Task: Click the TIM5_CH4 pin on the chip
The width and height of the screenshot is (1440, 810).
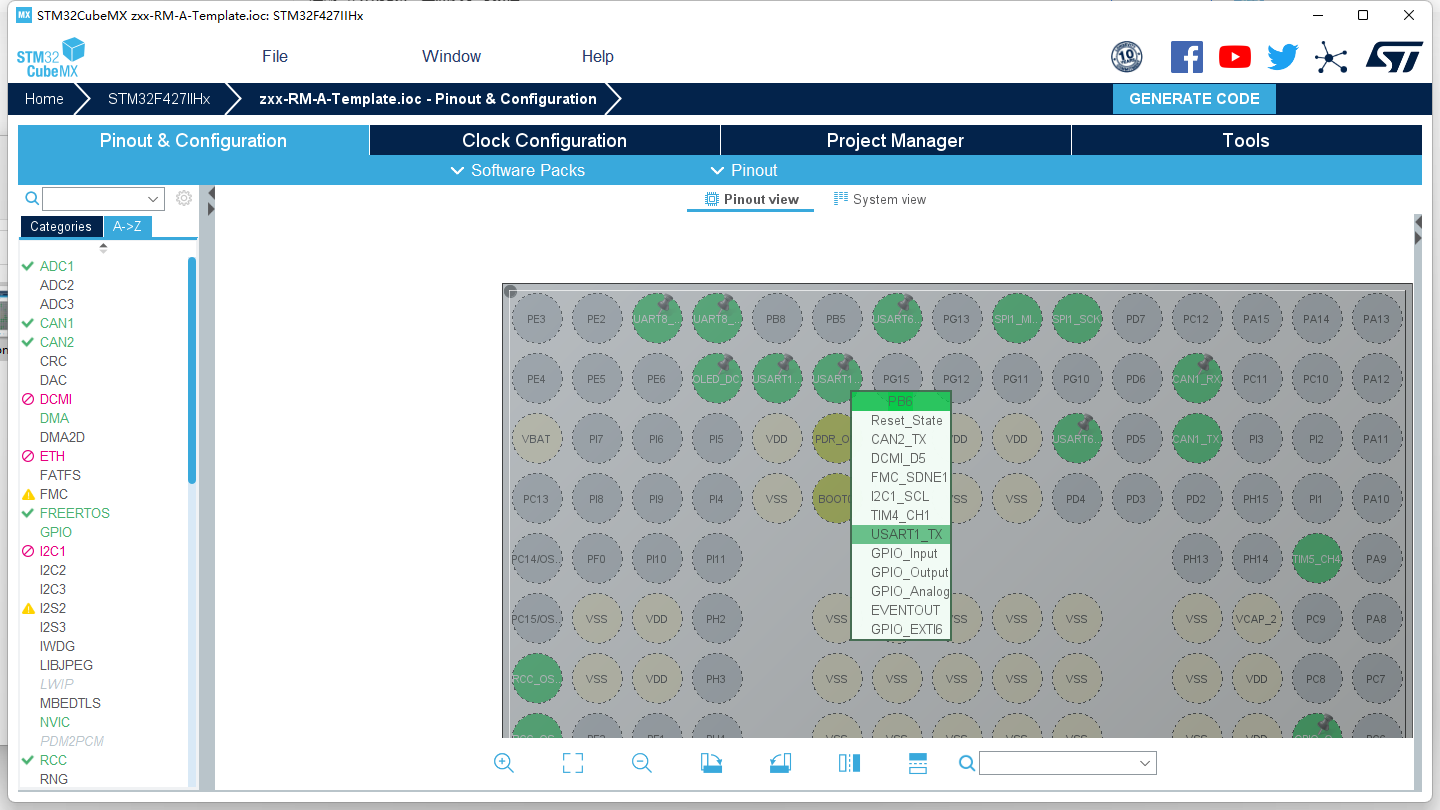Action: [x=1316, y=559]
